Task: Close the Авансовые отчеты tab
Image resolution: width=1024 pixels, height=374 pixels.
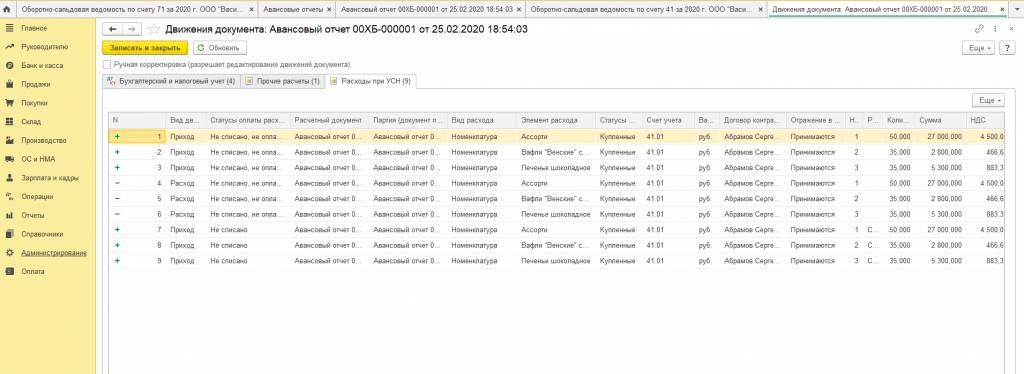Action: pyautogui.click(x=328, y=9)
